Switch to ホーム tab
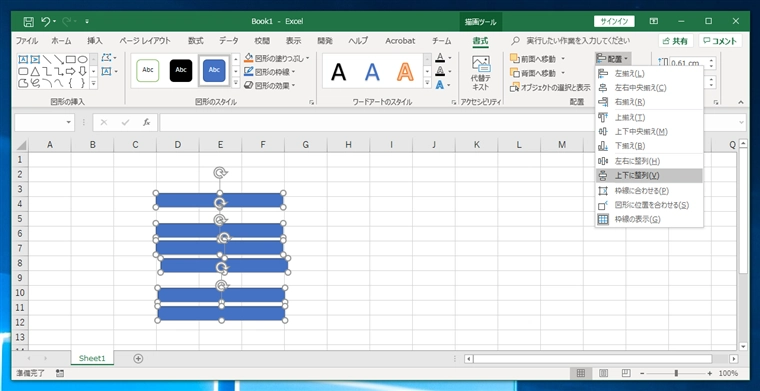Screen dimensions: 760x391 click(61, 41)
